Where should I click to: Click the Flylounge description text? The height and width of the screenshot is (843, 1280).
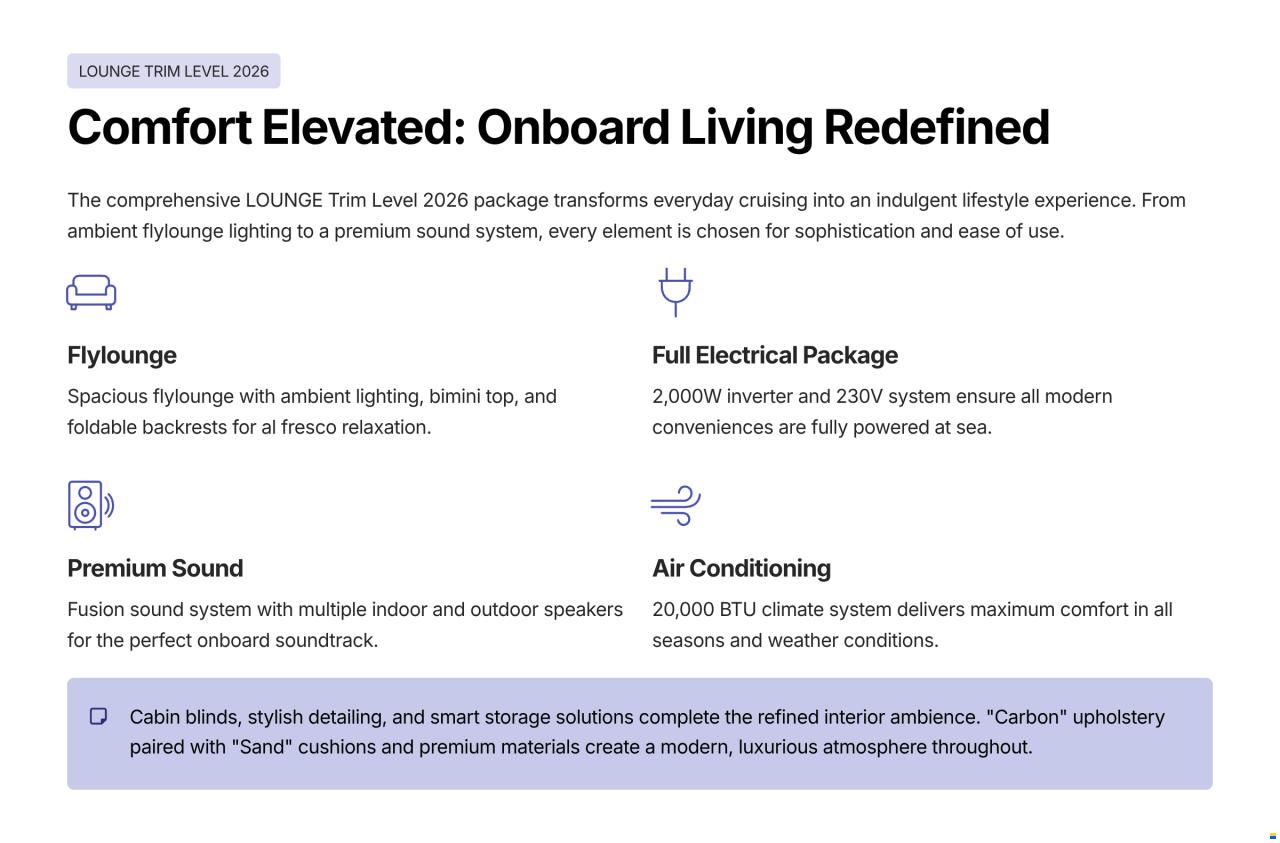312,411
